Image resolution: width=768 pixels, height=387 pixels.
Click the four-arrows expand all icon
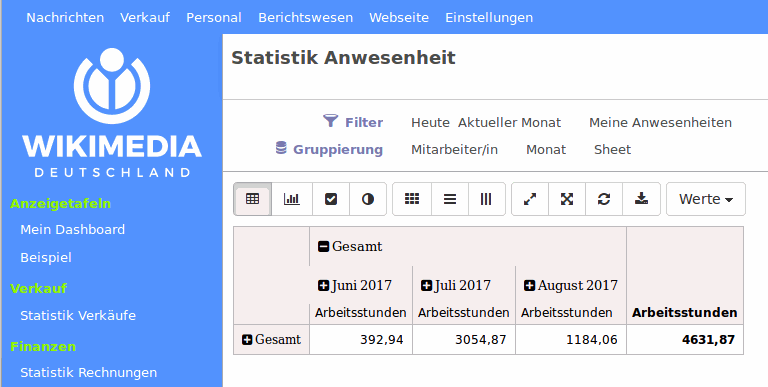[x=567, y=199]
